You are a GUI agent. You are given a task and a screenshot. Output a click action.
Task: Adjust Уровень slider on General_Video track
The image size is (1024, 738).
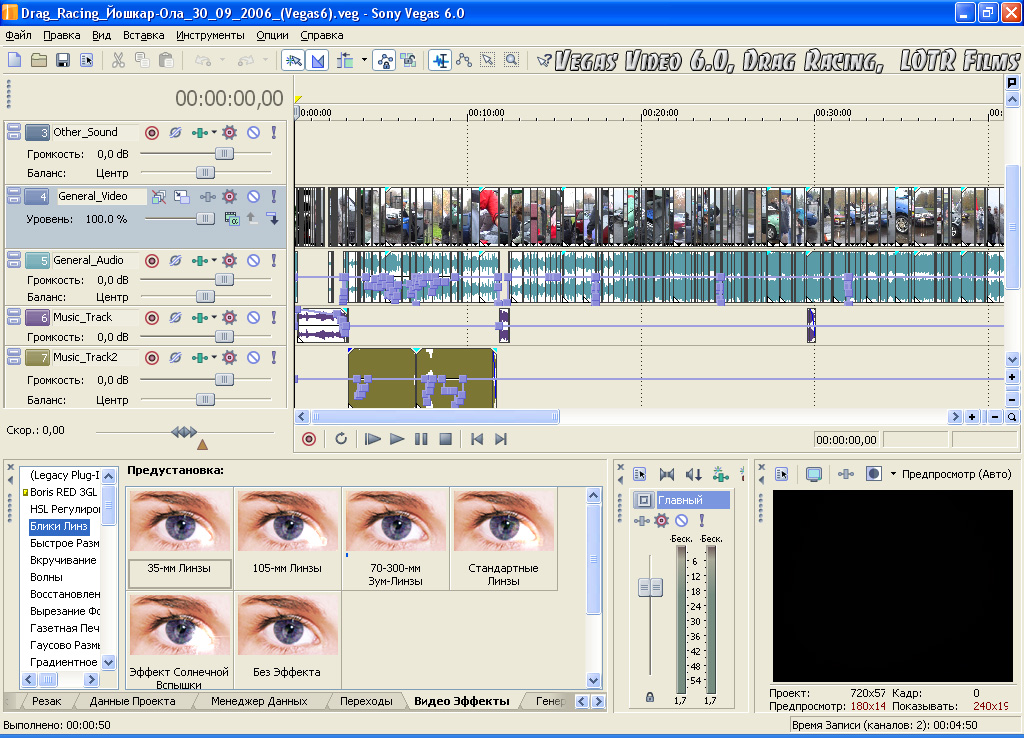(x=205, y=218)
